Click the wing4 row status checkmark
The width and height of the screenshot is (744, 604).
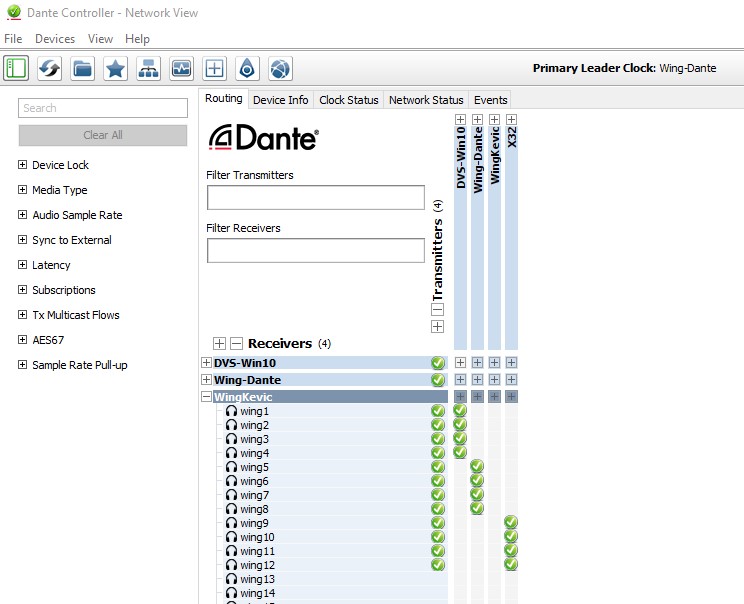tap(438, 453)
